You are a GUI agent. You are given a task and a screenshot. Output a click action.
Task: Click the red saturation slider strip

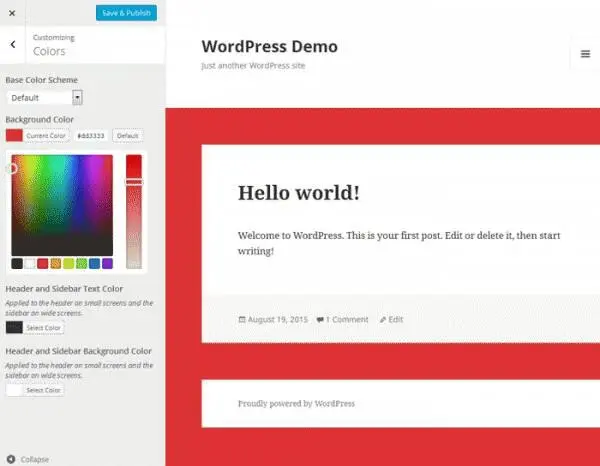pyautogui.click(x=134, y=211)
